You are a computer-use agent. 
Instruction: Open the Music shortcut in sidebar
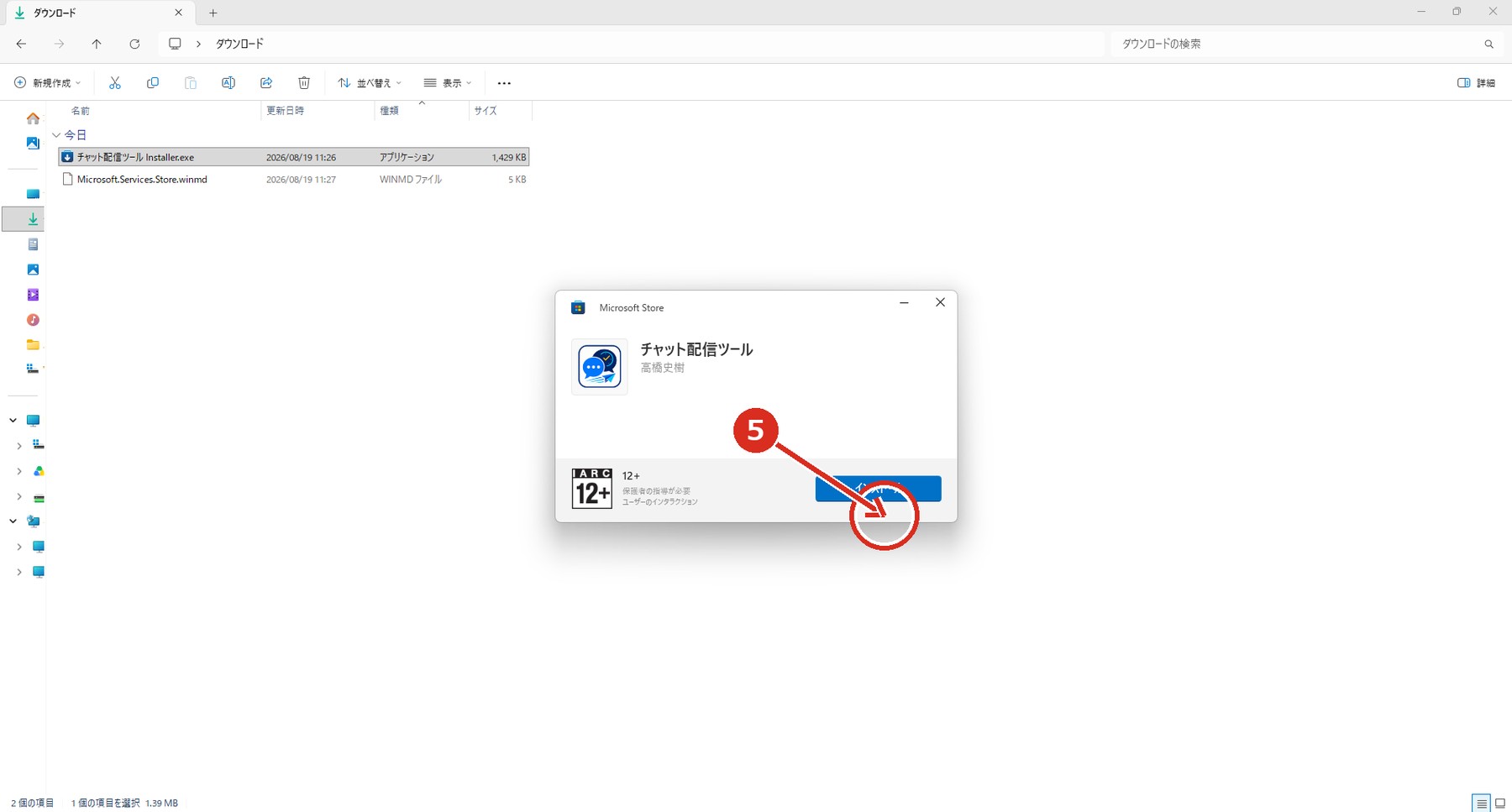click(33, 320)
